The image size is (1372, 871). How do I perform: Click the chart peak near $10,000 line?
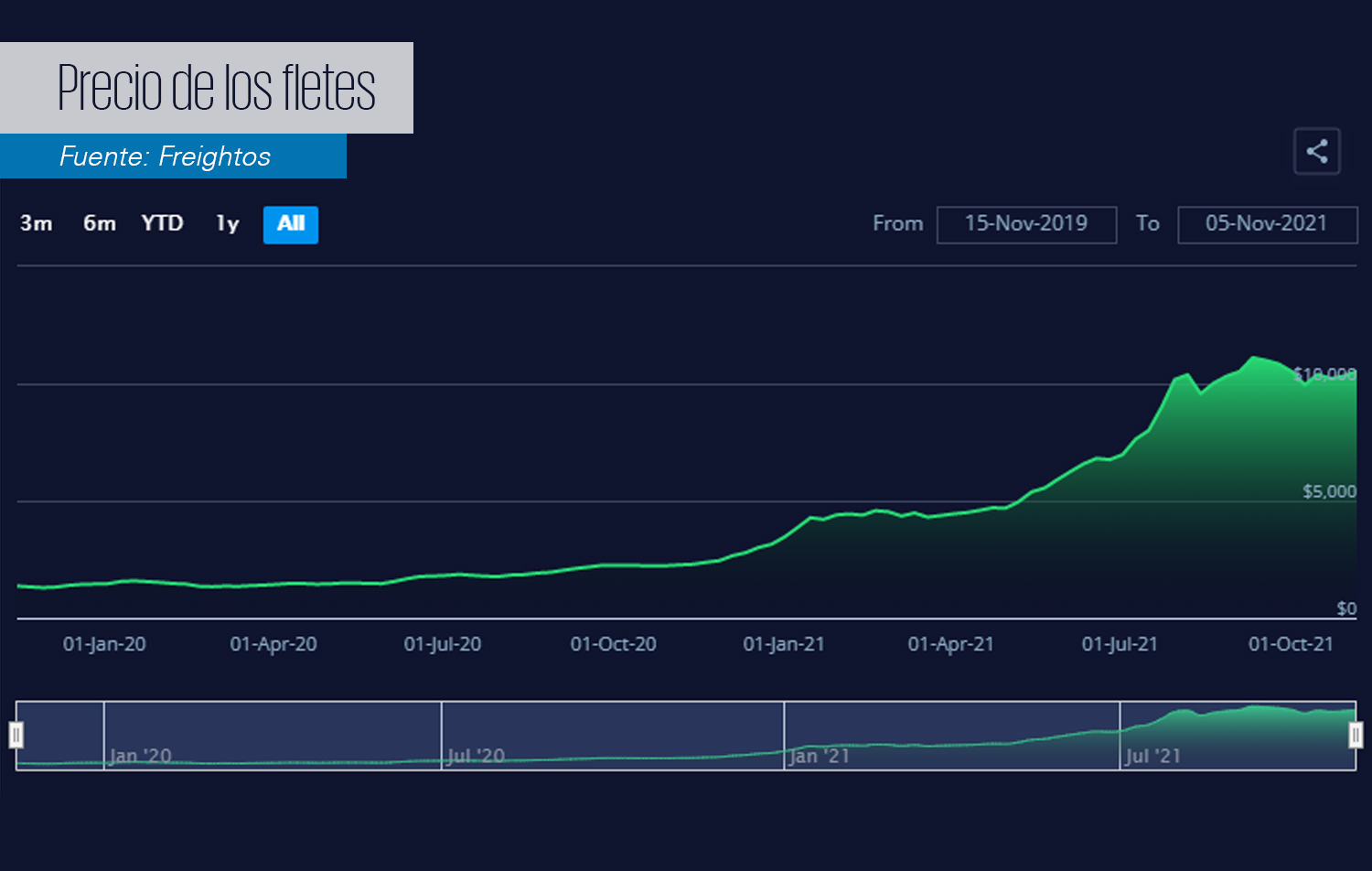pyautogui.click(x=1254, y=358)
